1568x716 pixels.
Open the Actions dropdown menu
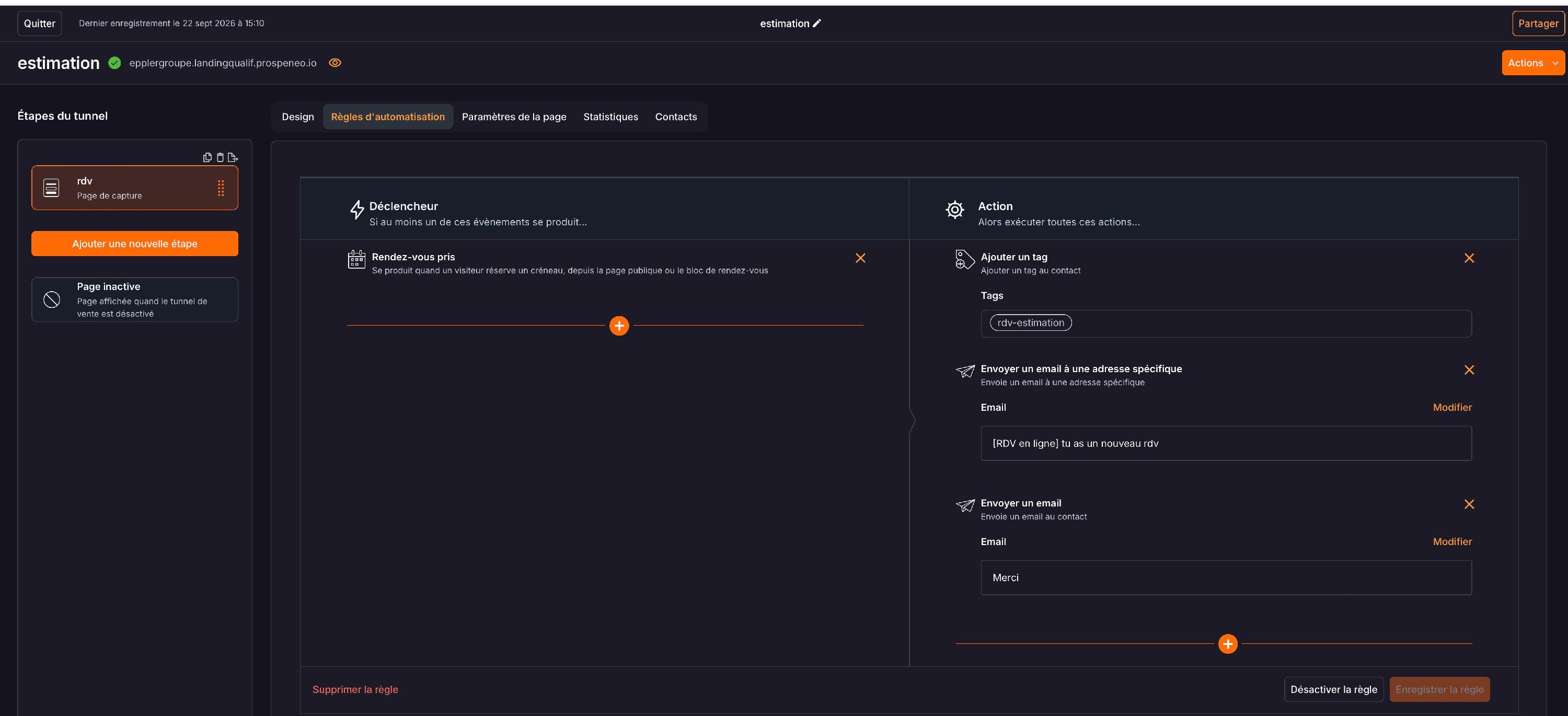[x=1532, y=63]
